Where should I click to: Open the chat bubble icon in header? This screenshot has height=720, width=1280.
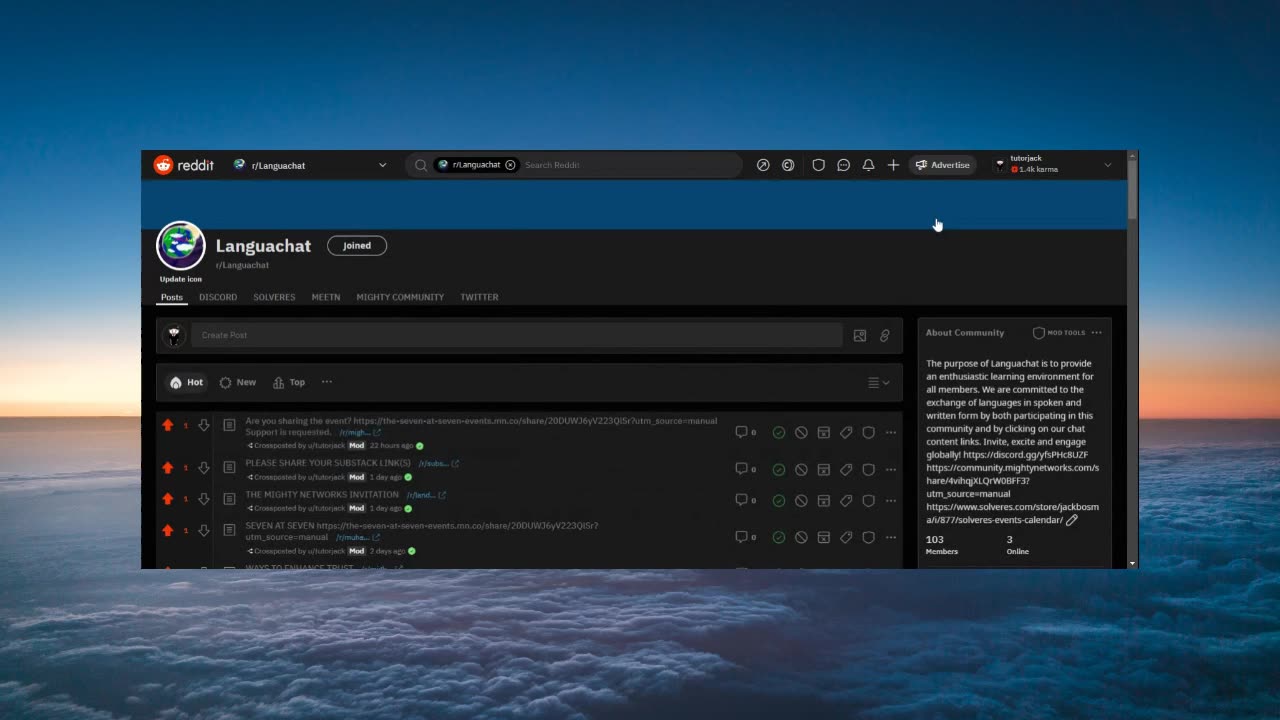click(x=843, y=165)
